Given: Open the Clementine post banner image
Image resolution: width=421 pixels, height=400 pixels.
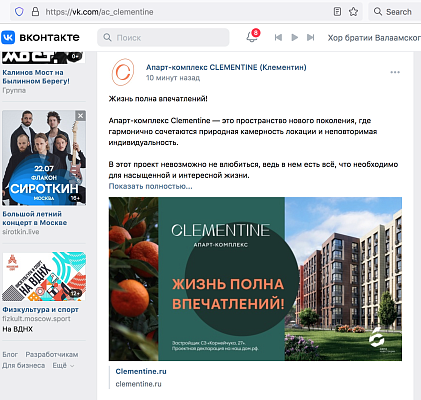Looking at the screenshot, I should 255,279.
